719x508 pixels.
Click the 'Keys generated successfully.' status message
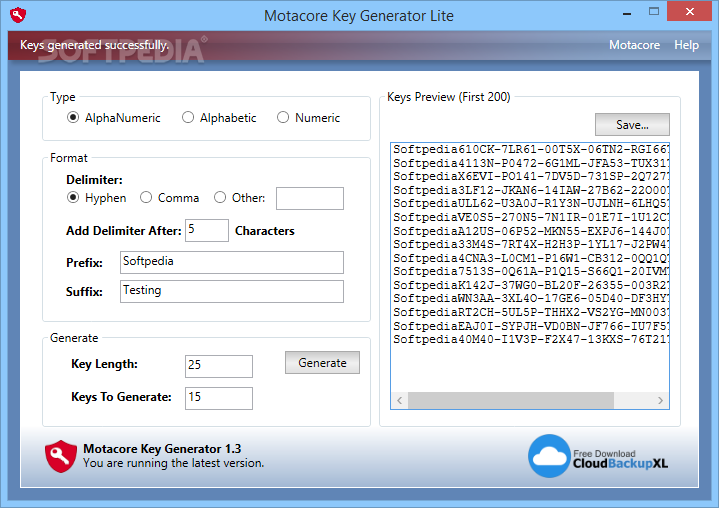94,45
